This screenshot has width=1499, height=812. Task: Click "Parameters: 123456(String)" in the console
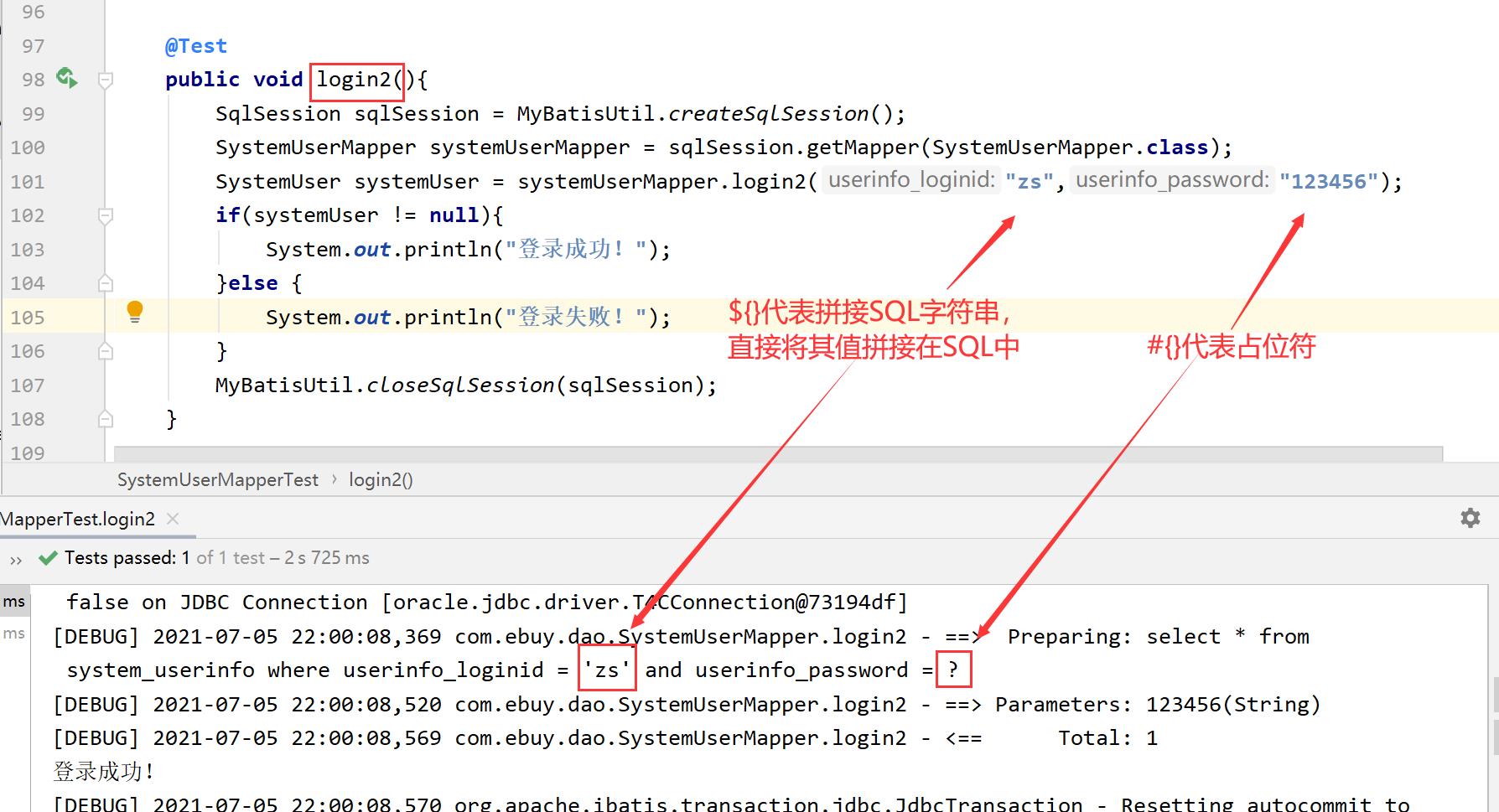[x=1158, y=705]
